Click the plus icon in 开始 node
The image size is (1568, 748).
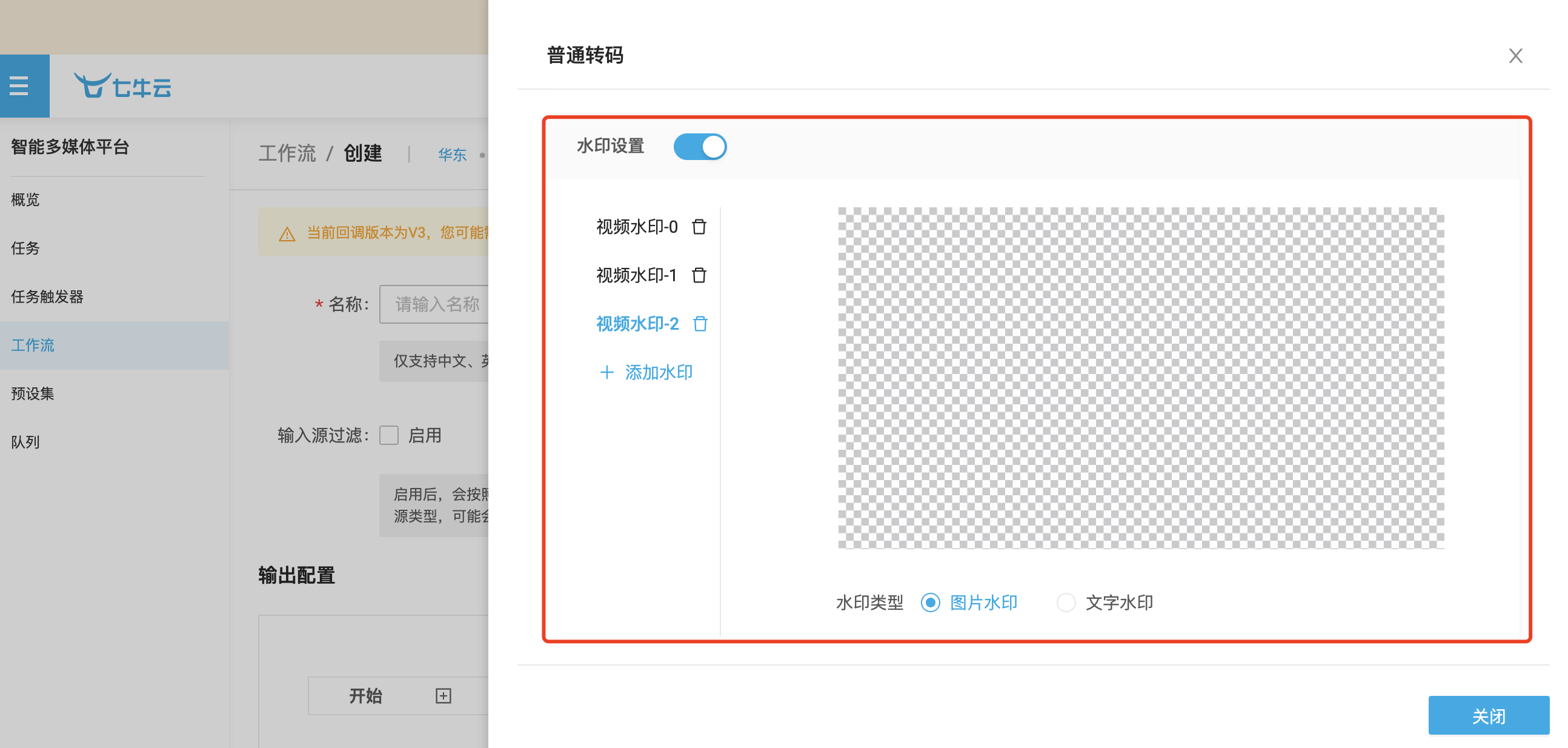click(443, 696)
